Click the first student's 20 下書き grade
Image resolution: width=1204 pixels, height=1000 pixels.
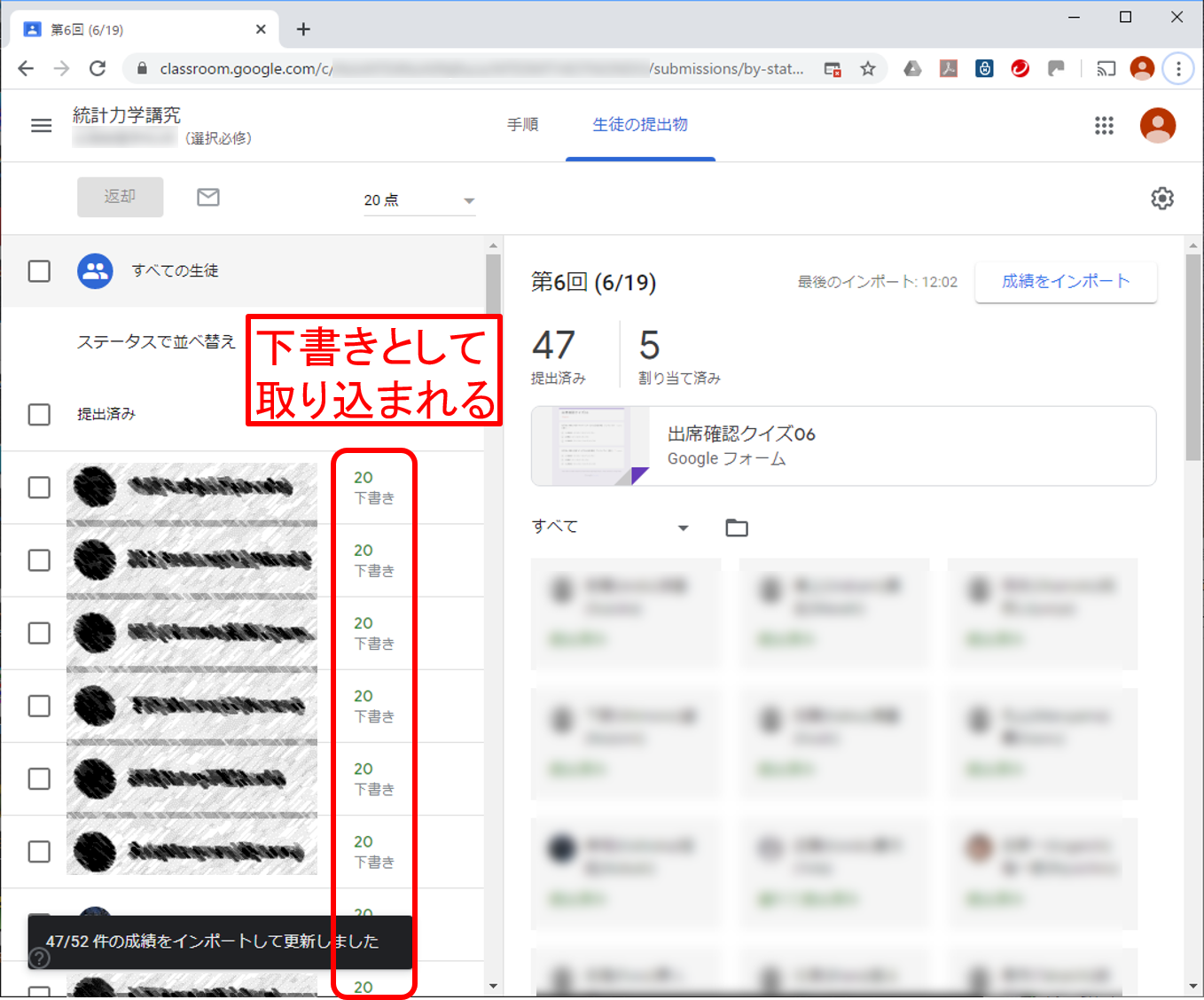374,488
